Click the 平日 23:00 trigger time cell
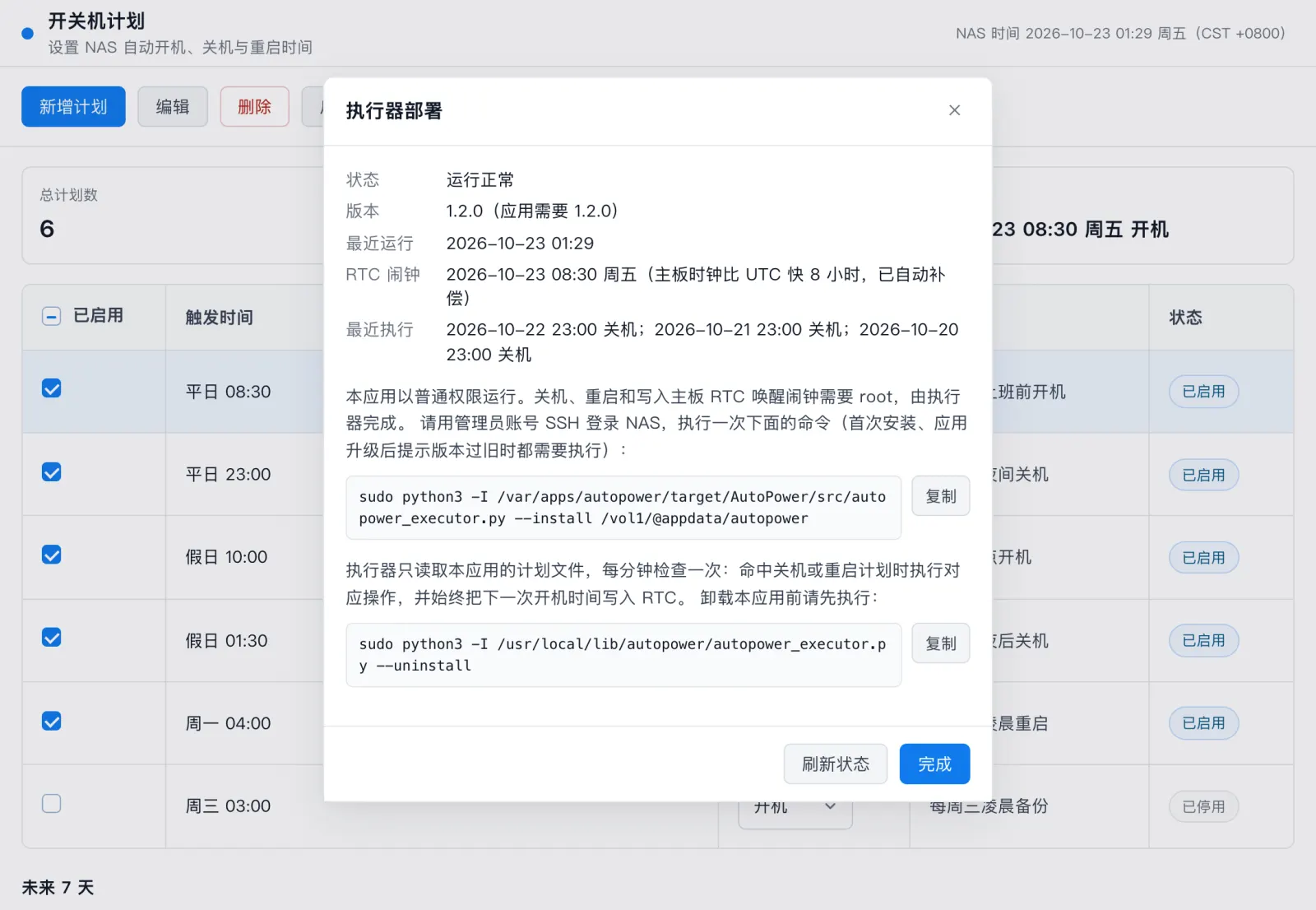Screen dimensions: 1316x910 228,475
